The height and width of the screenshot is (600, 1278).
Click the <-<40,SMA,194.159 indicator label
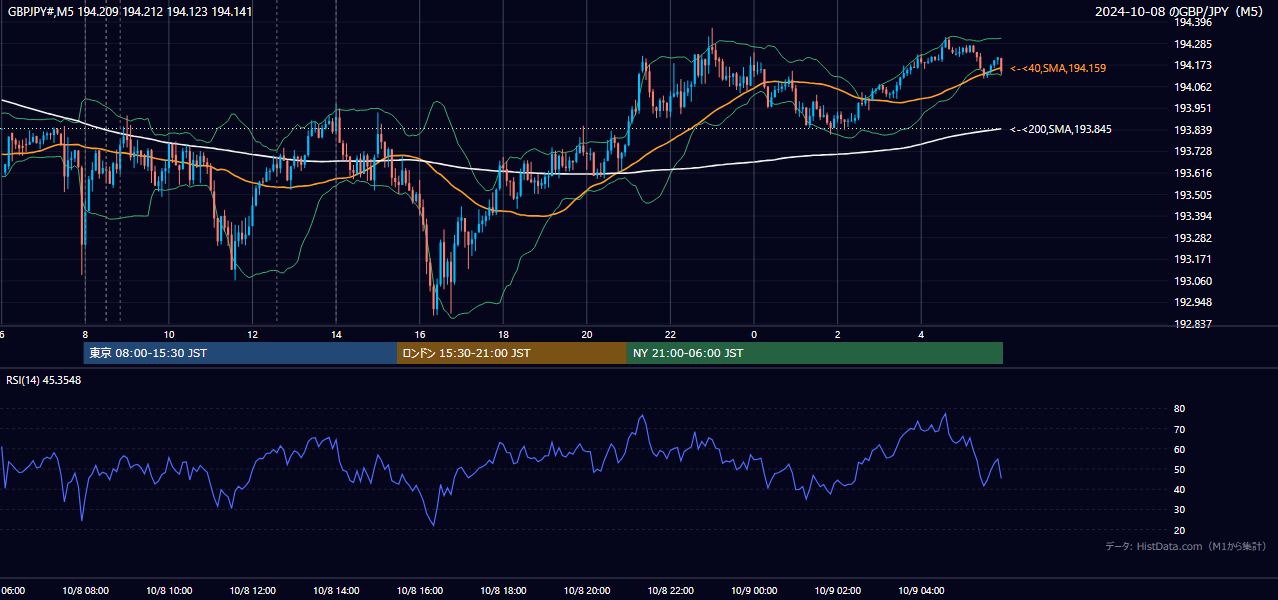point(1058,68)
